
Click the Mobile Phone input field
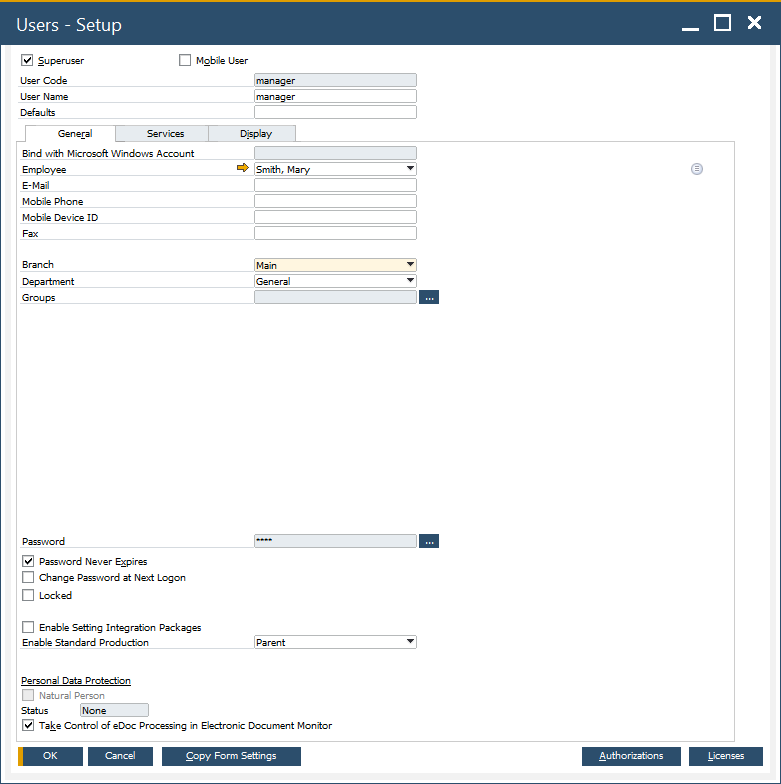pos(335,202)
